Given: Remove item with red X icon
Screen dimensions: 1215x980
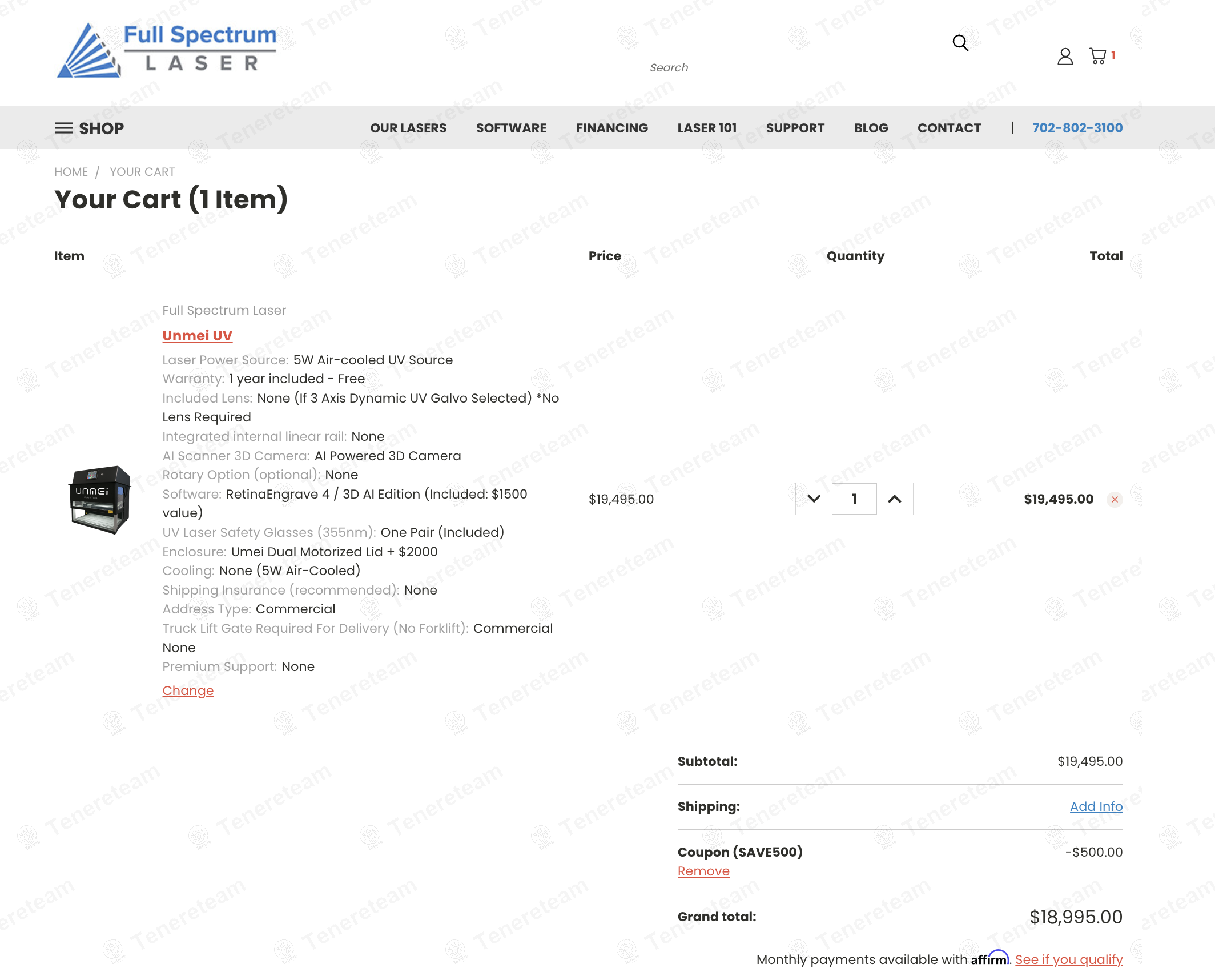Looking at the screenshot, I should [1114, 499].
